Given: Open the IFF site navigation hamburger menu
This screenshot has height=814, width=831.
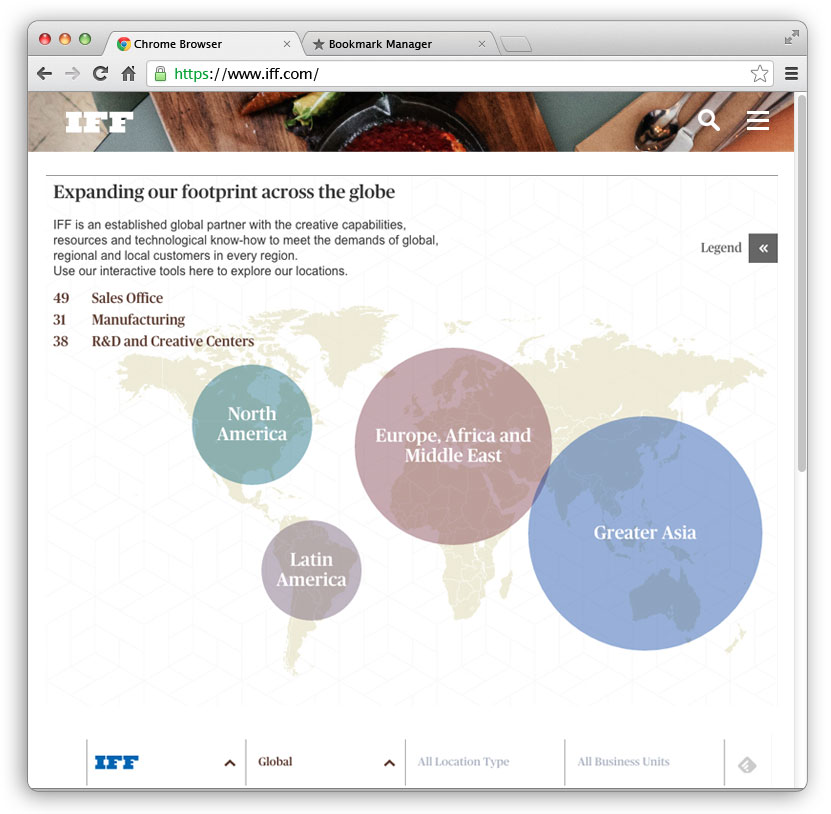Looking at the screenshot, I should coord(758,121).
